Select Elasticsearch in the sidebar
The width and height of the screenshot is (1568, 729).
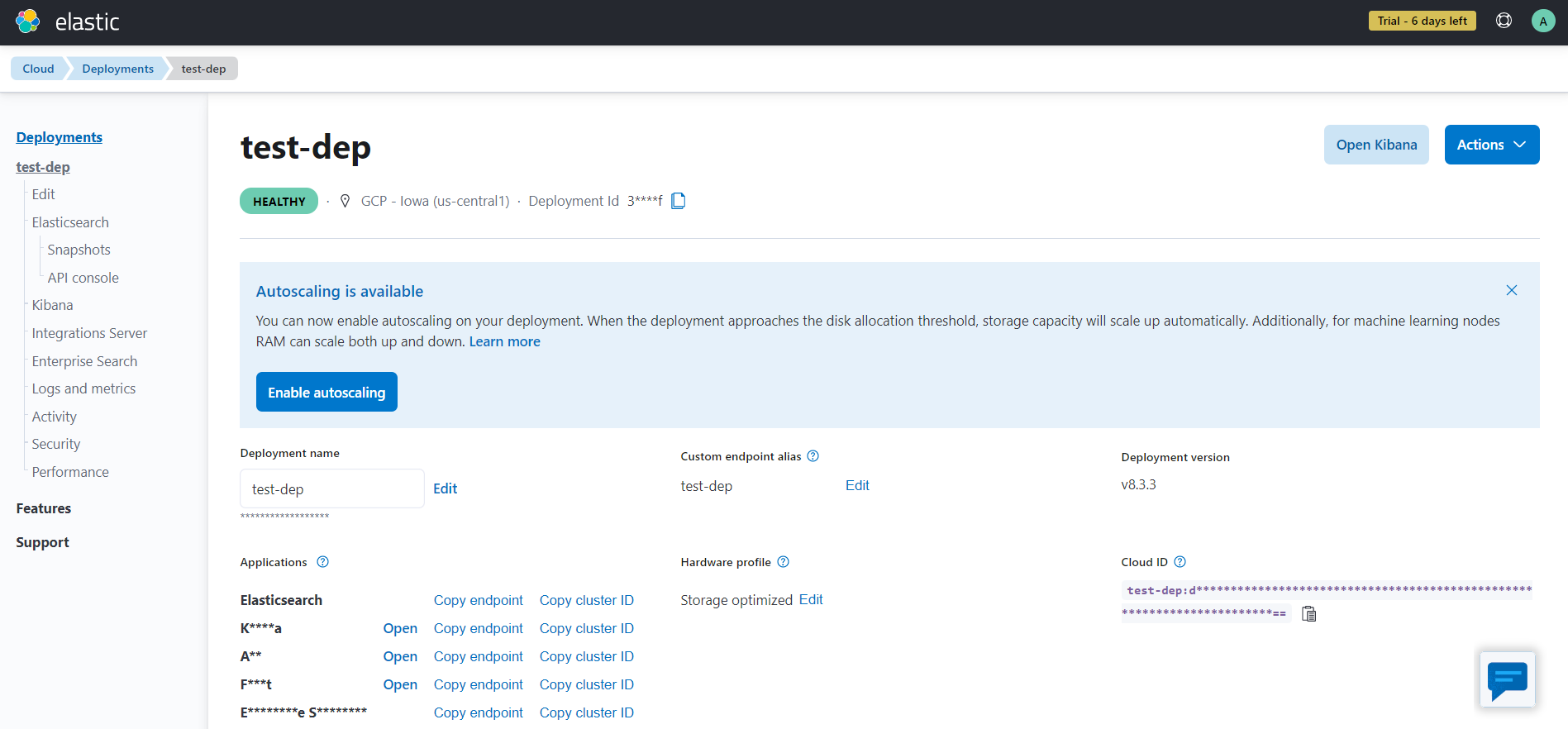point(70,222)
